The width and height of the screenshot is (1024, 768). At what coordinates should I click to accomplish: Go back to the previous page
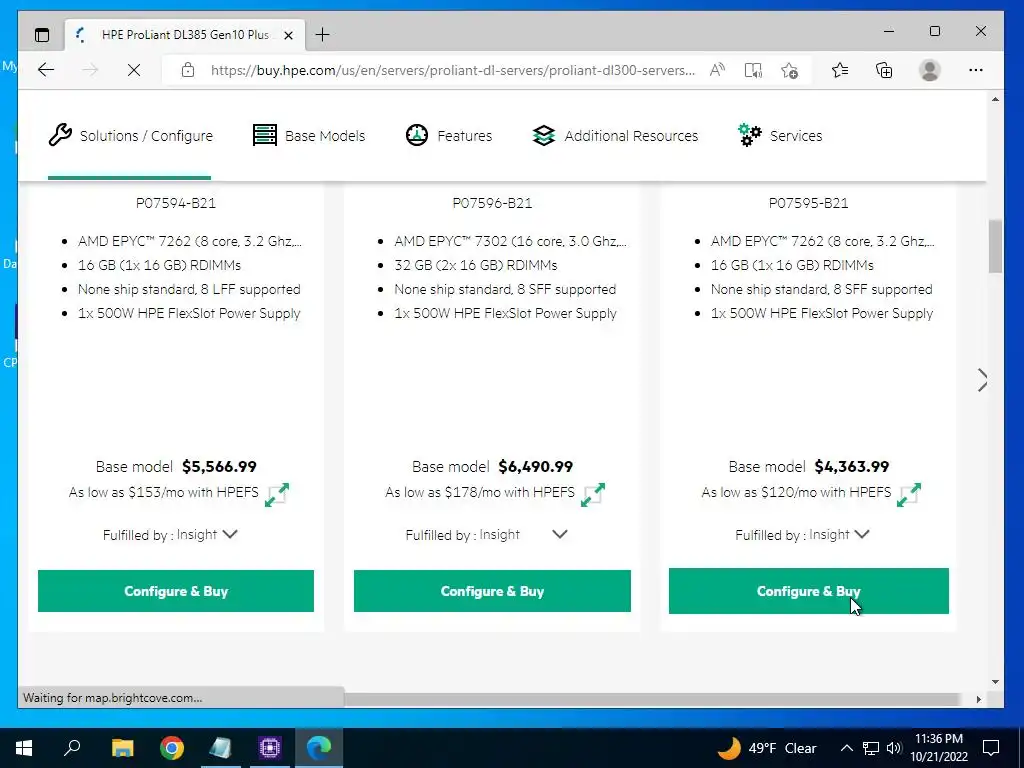pos(46,70)
